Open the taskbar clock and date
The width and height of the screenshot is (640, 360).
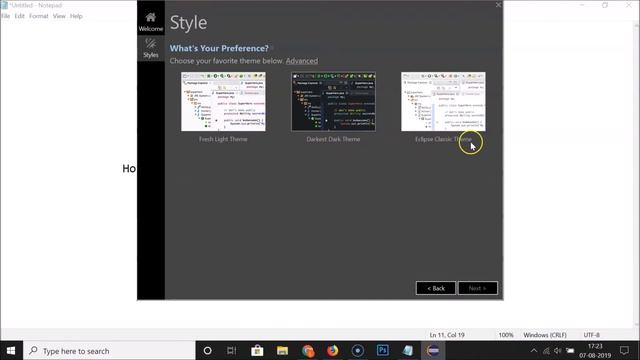[x=595, y=351]
